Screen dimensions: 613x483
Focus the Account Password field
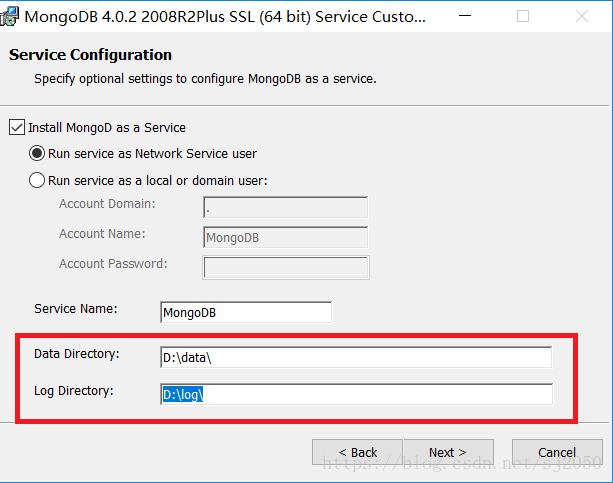tap(286, 268)
